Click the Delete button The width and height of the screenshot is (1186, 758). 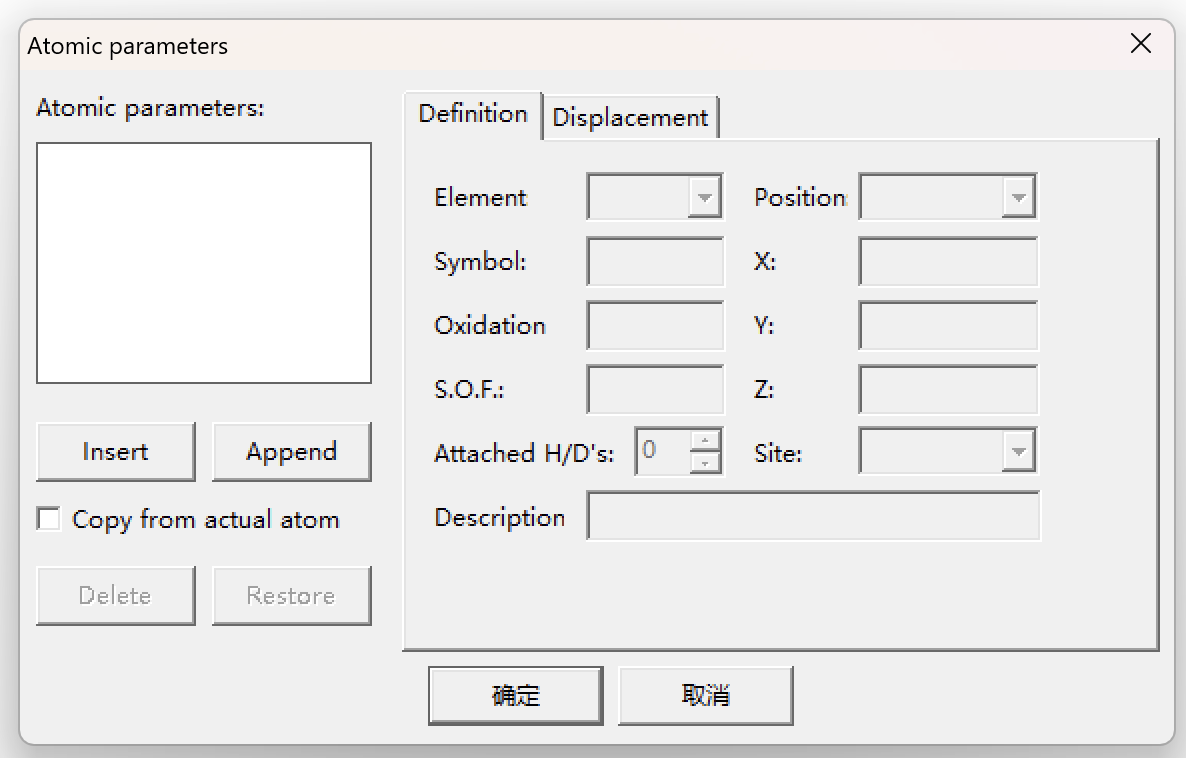[115, 596]
